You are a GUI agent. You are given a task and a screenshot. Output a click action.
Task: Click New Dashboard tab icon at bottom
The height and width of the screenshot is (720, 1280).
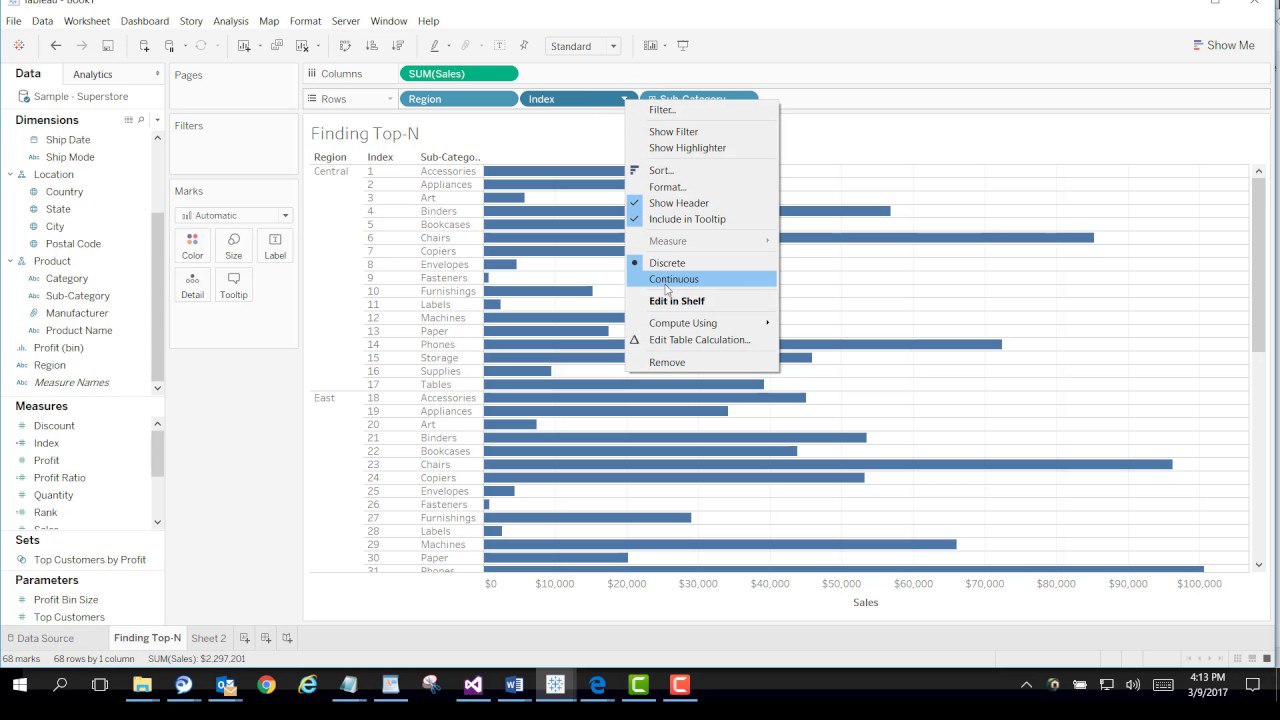[x=266, y=638]
